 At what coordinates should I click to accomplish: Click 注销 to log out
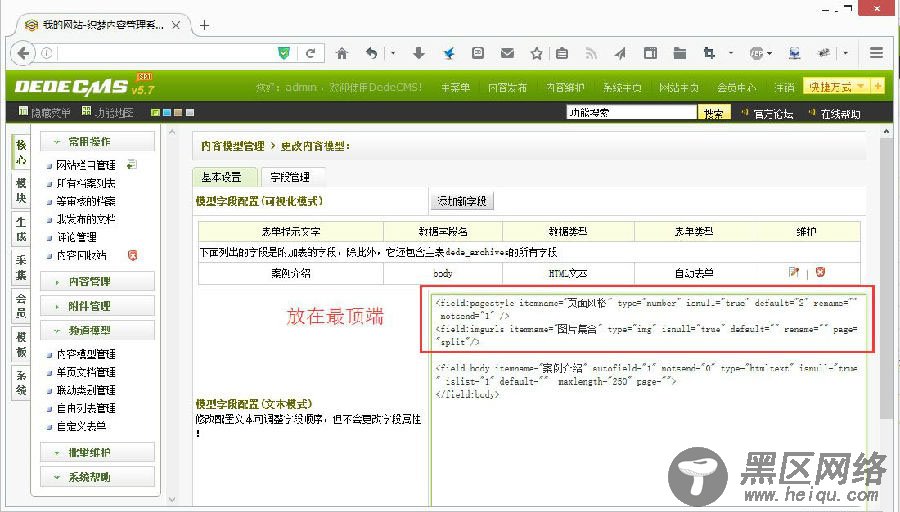pos(783,87)
